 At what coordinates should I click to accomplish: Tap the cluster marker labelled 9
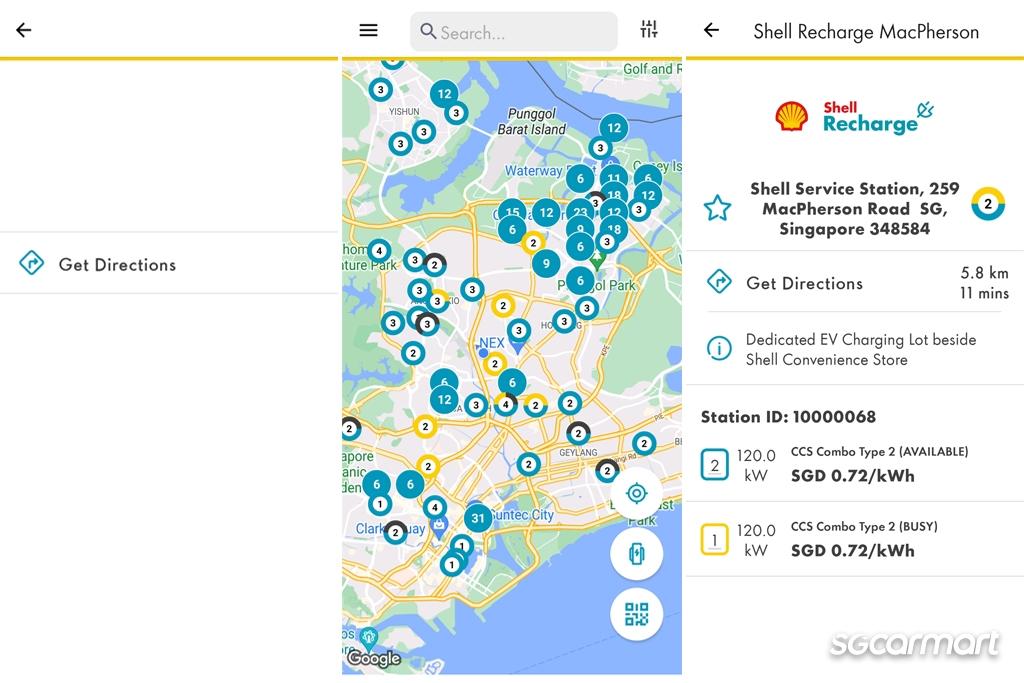coord(545,264)
